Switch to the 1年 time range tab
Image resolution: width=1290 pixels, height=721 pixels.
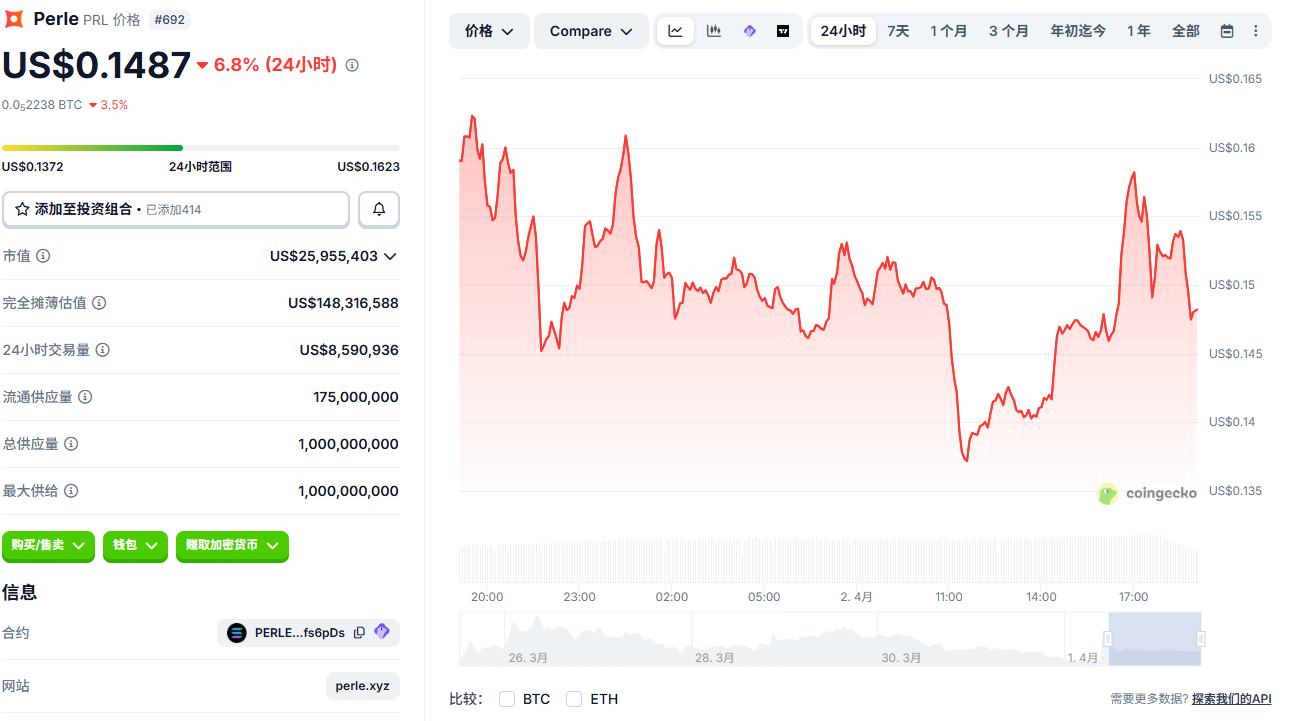tap(1138, 31)
